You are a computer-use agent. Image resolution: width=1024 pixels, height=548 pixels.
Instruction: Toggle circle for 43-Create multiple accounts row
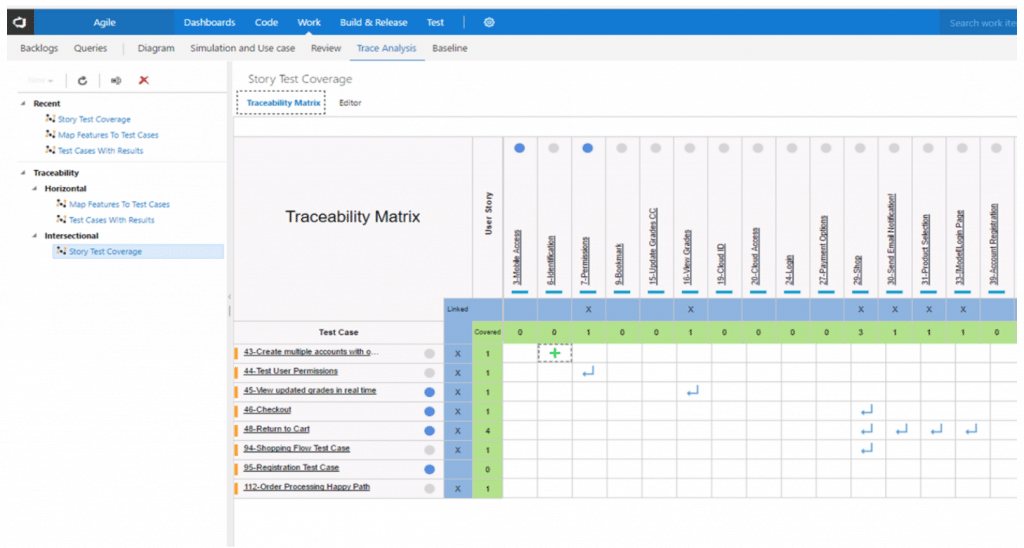coord(429,353)
